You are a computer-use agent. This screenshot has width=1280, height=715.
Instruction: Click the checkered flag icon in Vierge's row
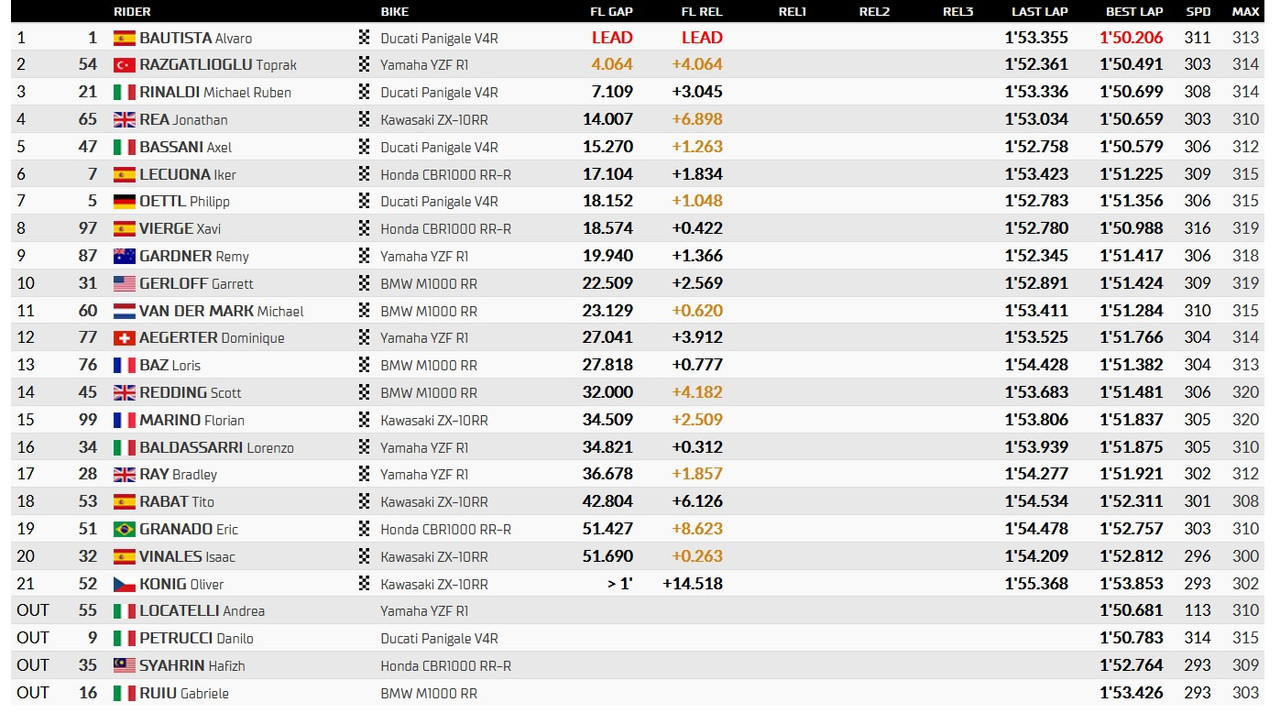point(364,229)
